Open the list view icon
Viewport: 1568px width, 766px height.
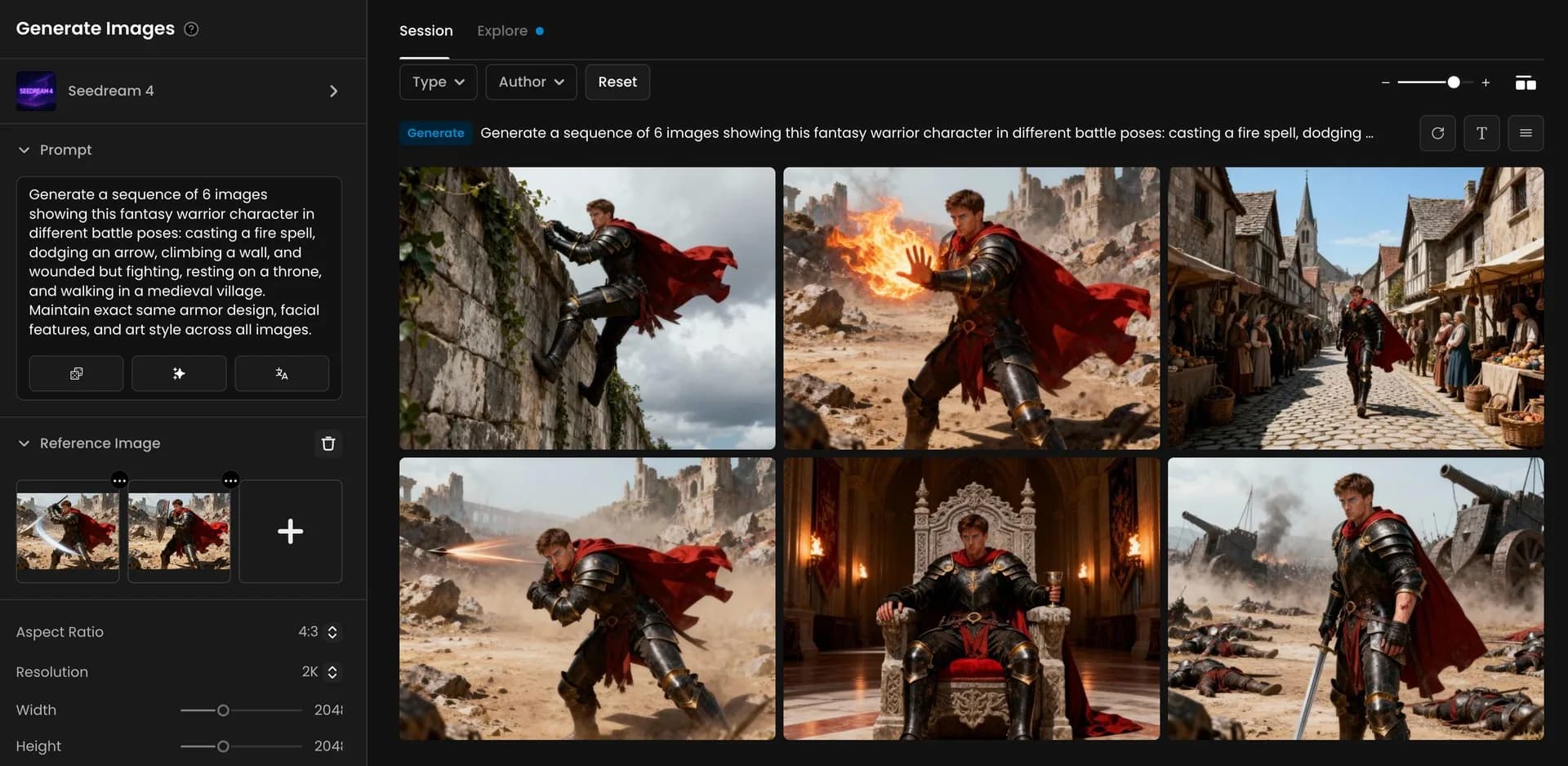coord(1526,132)
